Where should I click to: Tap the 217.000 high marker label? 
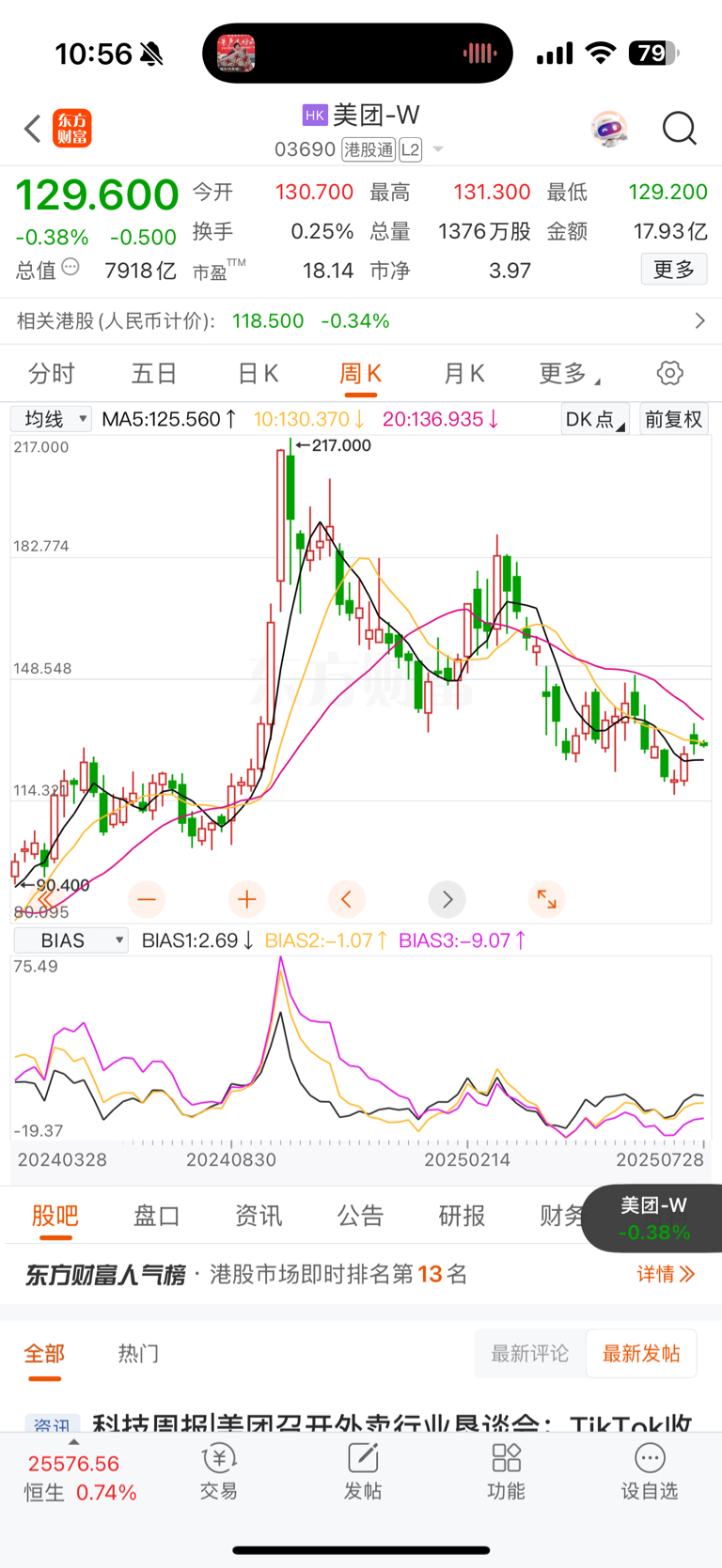[x=333, y=445]
